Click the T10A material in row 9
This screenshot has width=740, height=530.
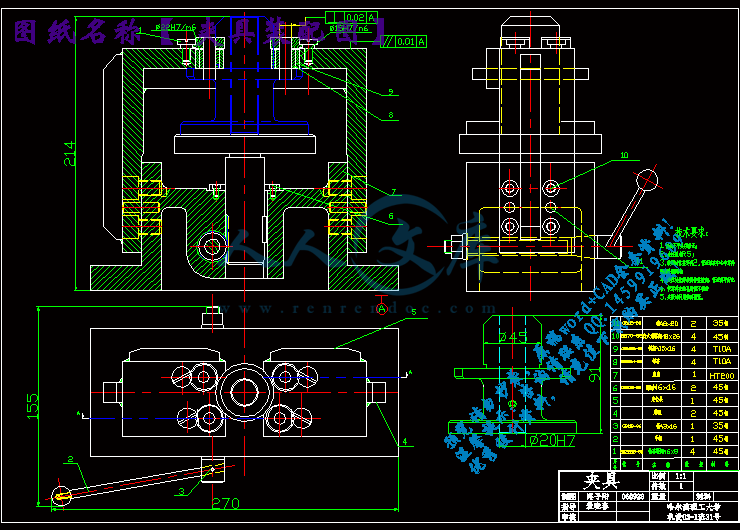[722, 349]
